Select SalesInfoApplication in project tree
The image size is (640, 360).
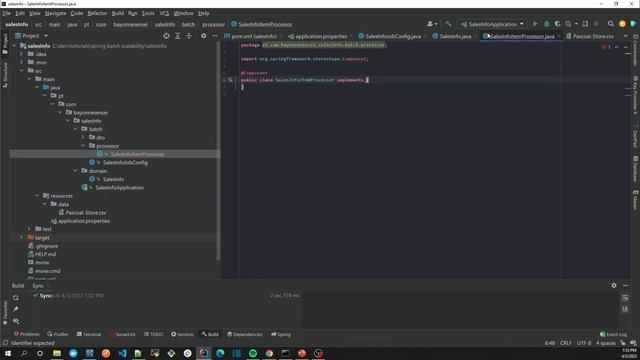click(x=119, y=188)
